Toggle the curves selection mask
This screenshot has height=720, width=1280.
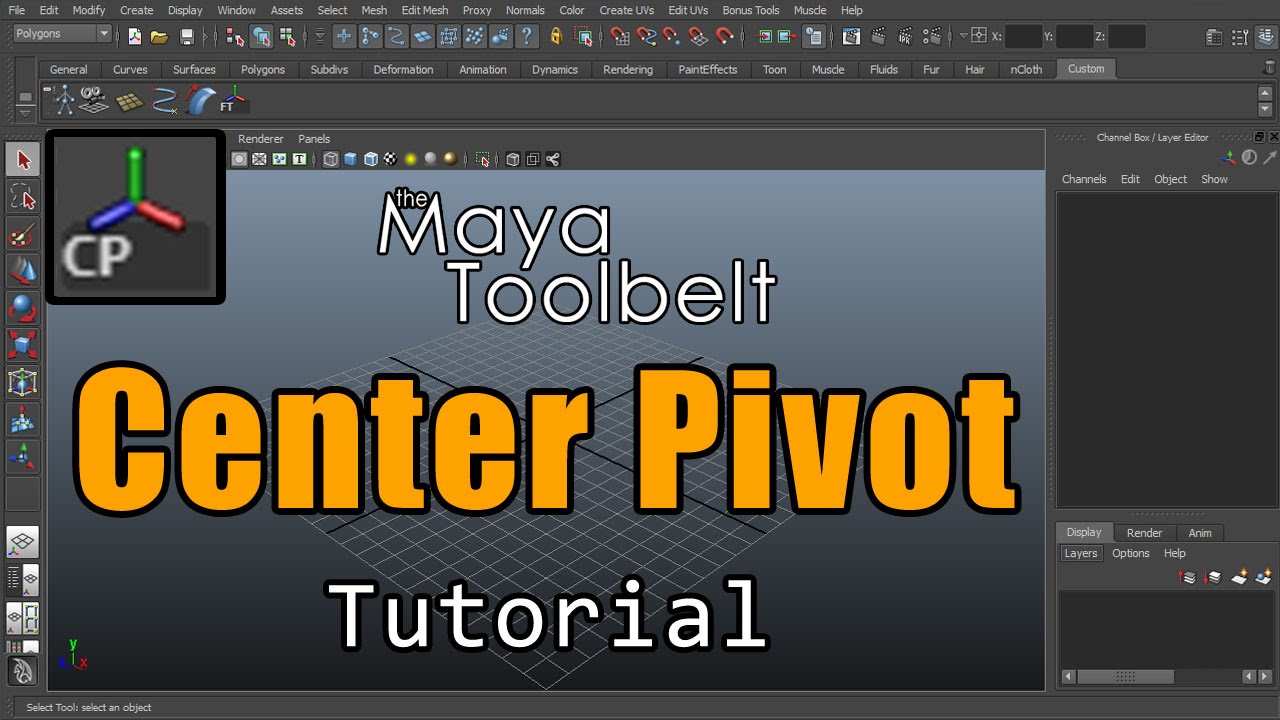tap(396, 36)
